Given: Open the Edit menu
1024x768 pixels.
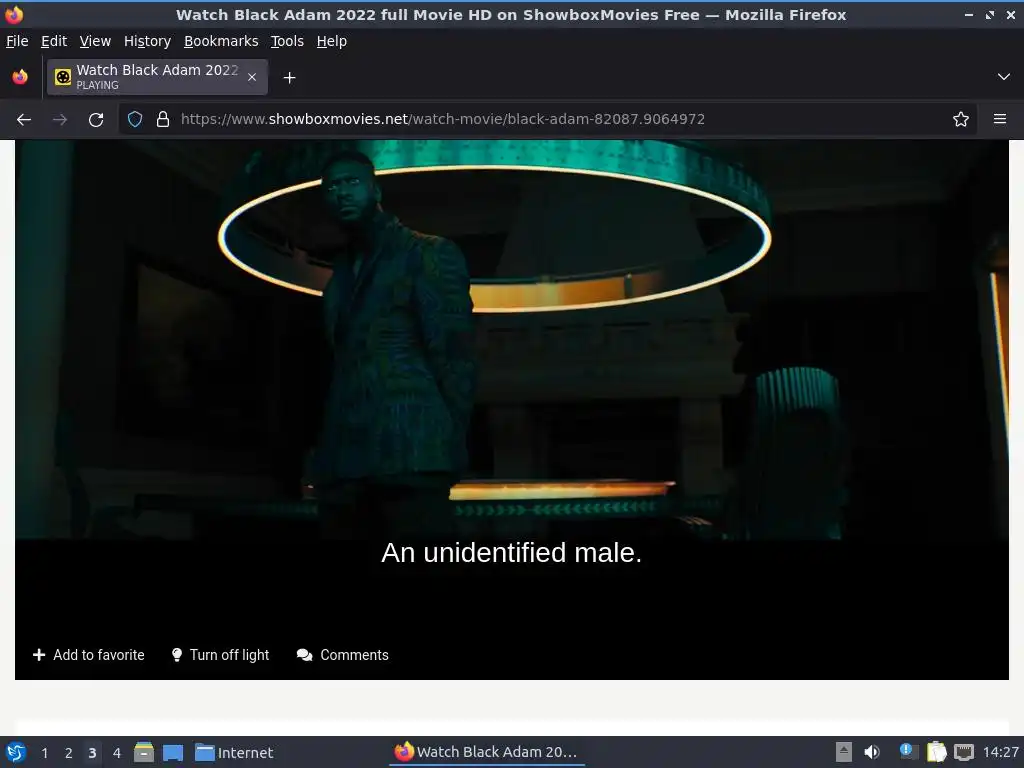Looking at the screenshot, I should click(54, 41).
